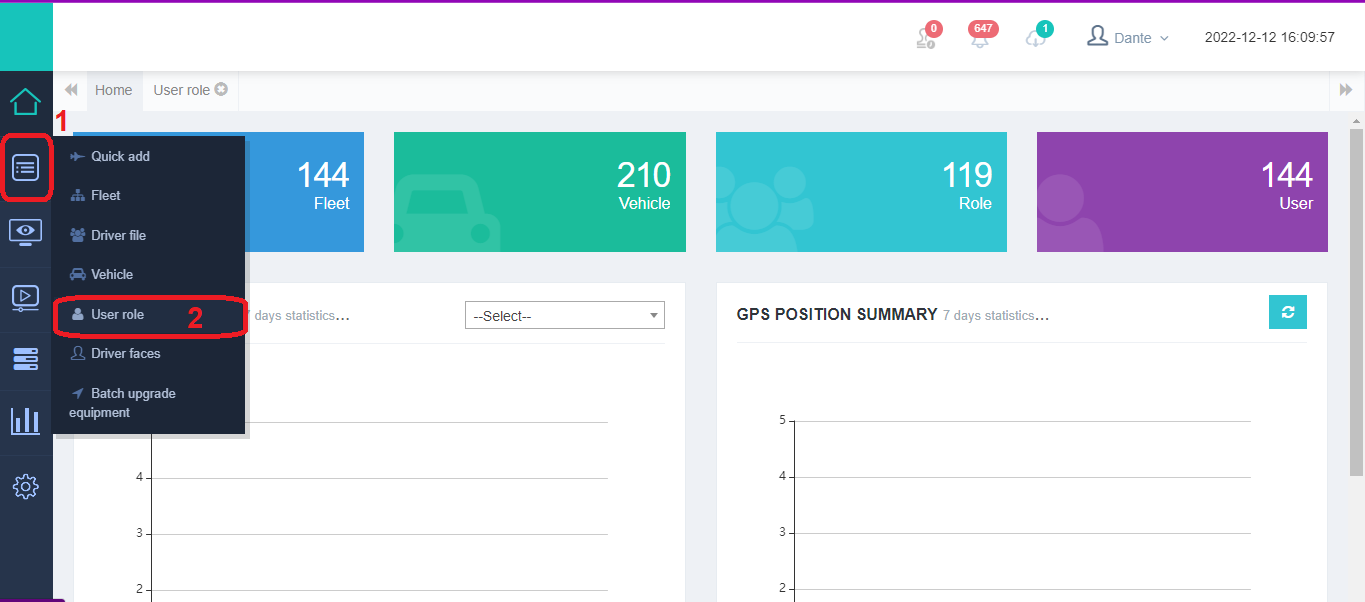
Task: Expand the --Select-- dropdown
Action: (x=564, y=316)
